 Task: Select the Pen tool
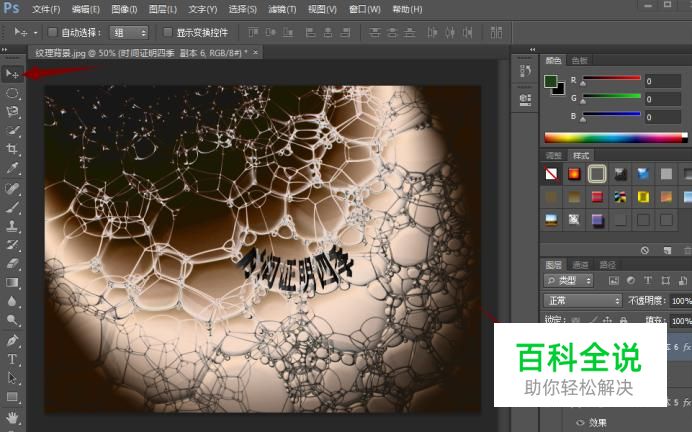click(x=12, y=341)
